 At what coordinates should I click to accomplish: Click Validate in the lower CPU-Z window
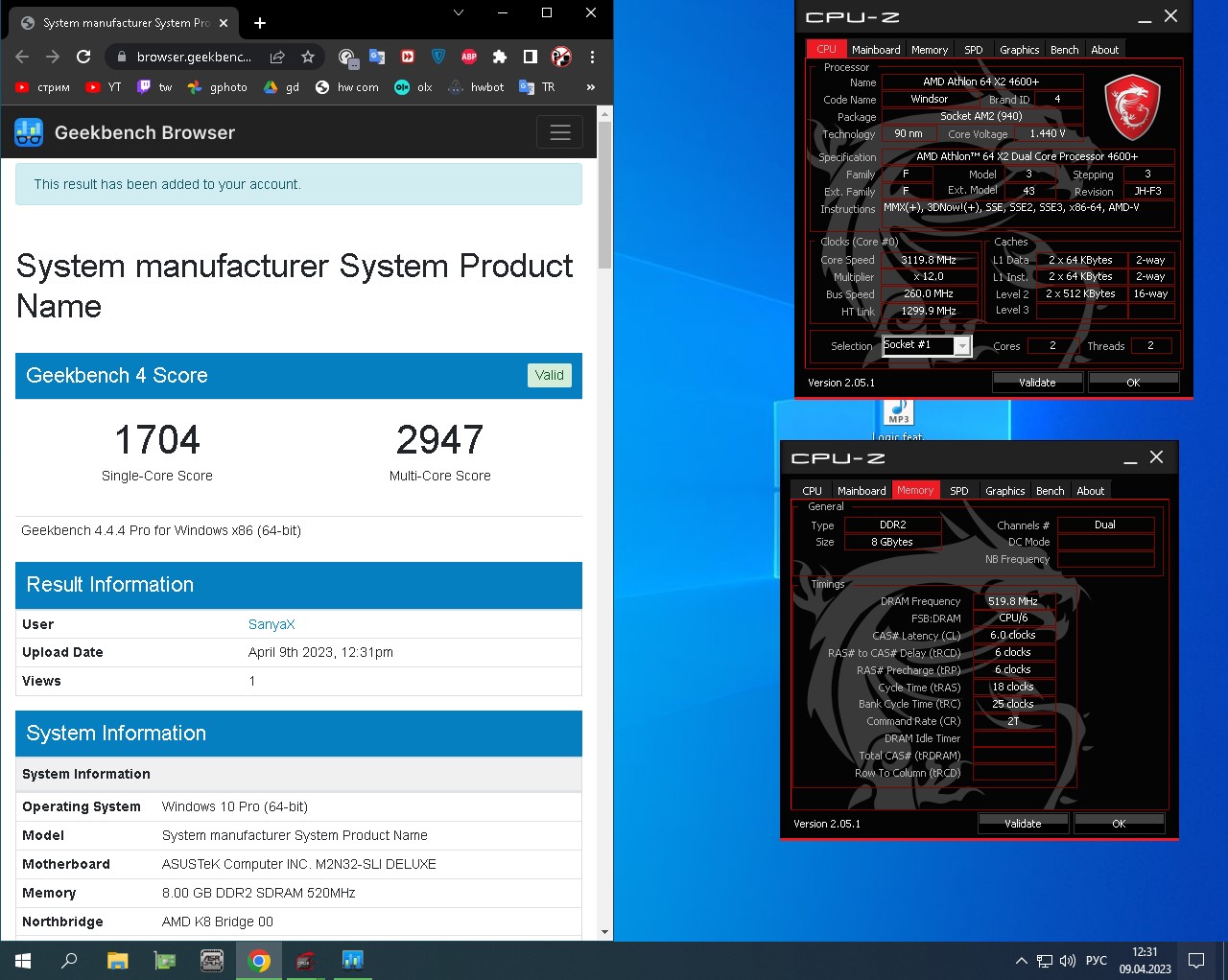[1023, 824]
